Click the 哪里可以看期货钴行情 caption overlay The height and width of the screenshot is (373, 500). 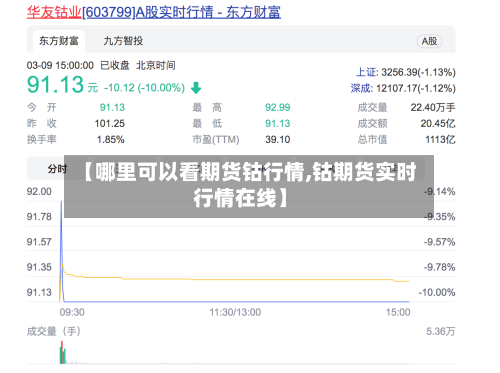(x=249, y=186)
